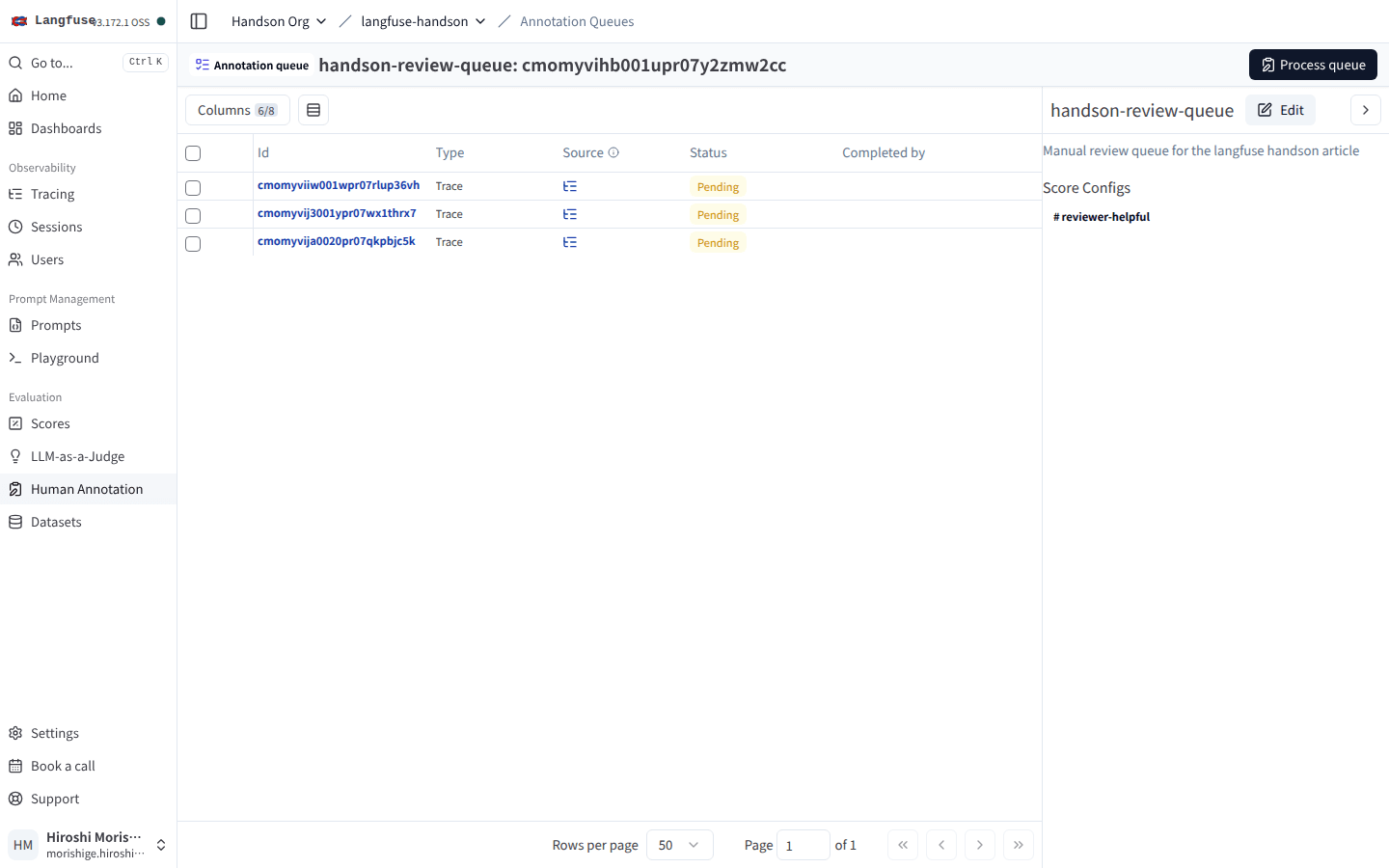Toggle the sidebar panel icon
Image resolution: width=1389 pixels, height=868 pixels.
pos(199,21)
